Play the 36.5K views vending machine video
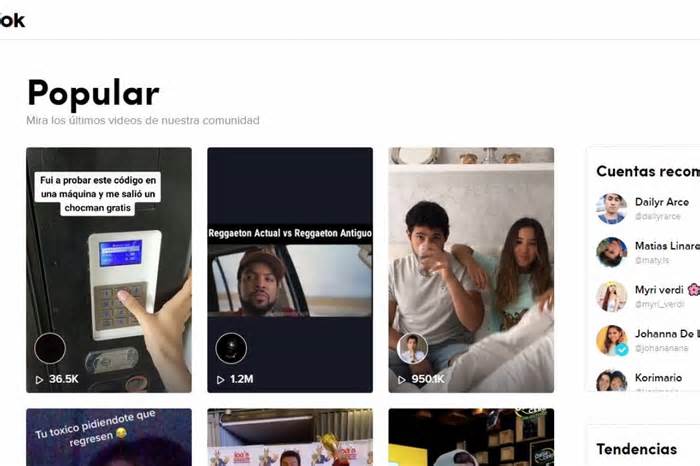Viewport: 700px width, 466px height. (109, 270)
